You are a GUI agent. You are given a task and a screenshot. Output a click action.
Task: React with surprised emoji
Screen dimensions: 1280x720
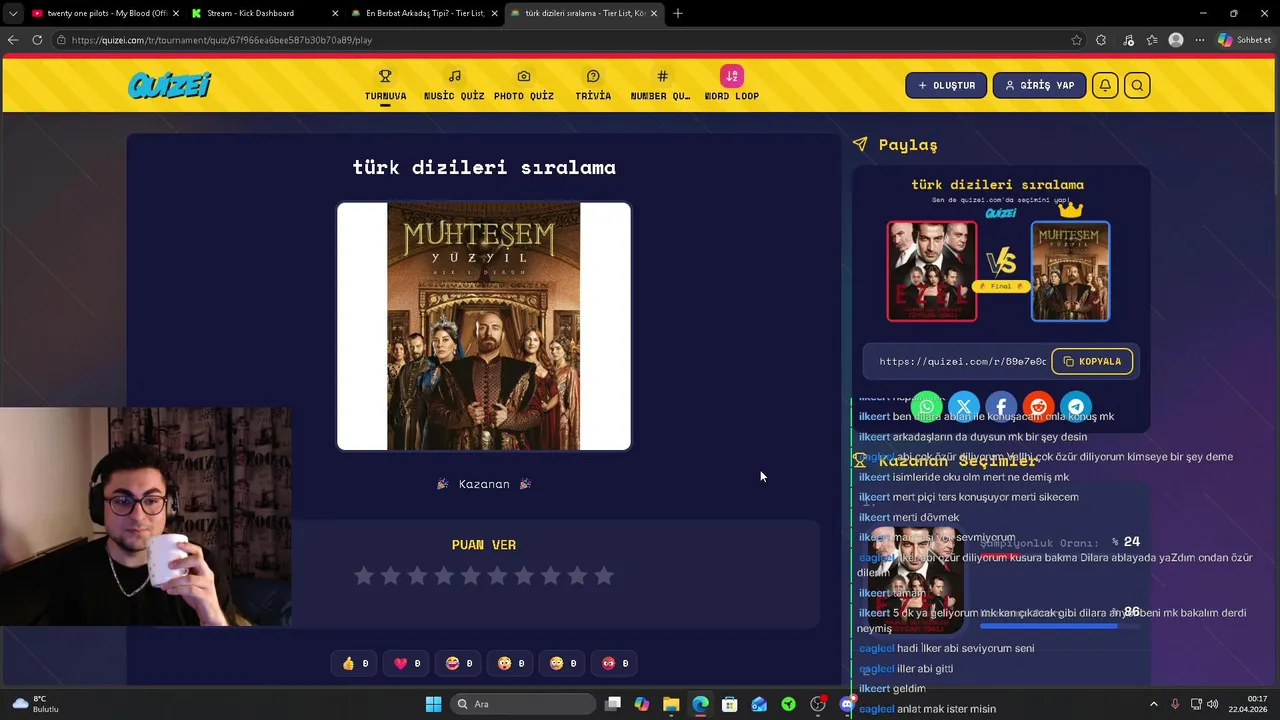[x=510, y=663]
